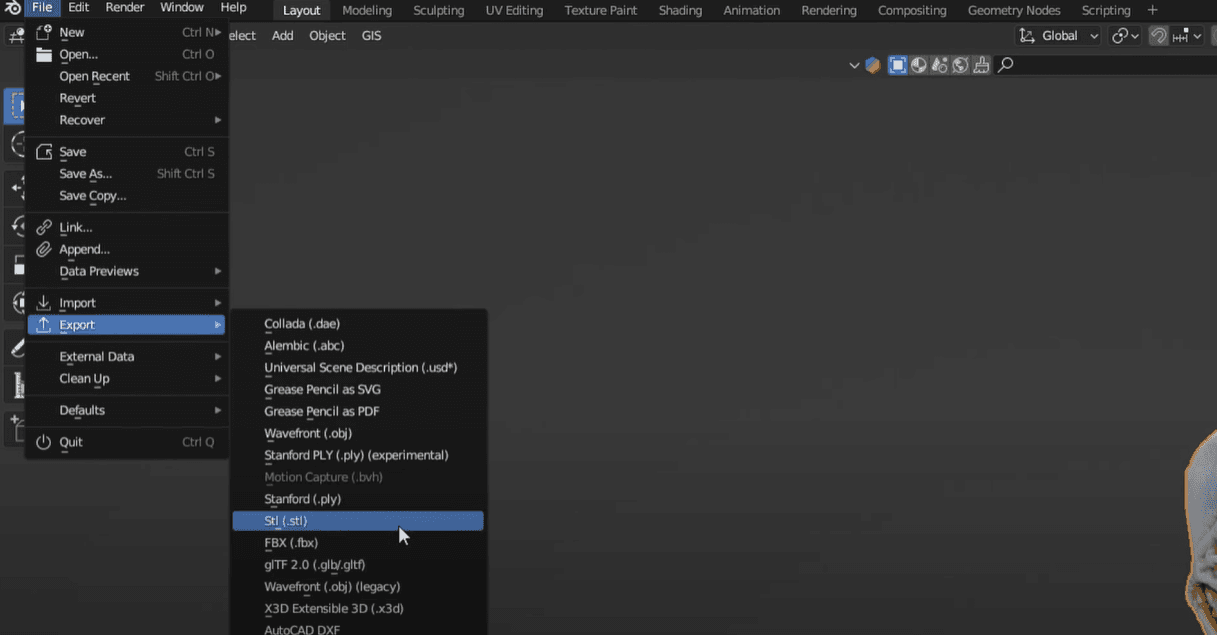Switch to the Animation workspace tab
This screenshot has width=1217, height=635.
752,10
